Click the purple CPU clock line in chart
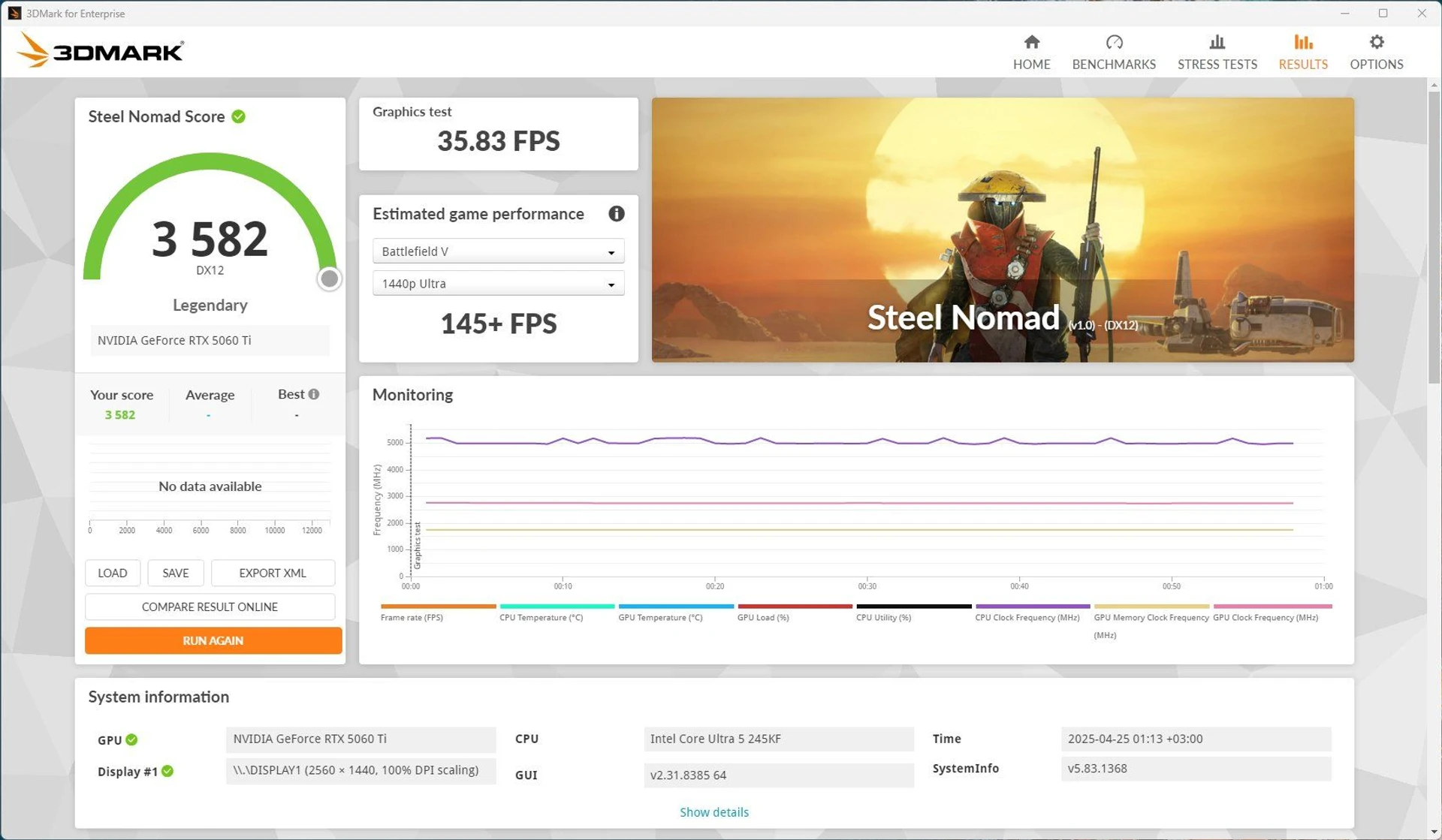The image size is (1442, 840). tap(859, 442)
